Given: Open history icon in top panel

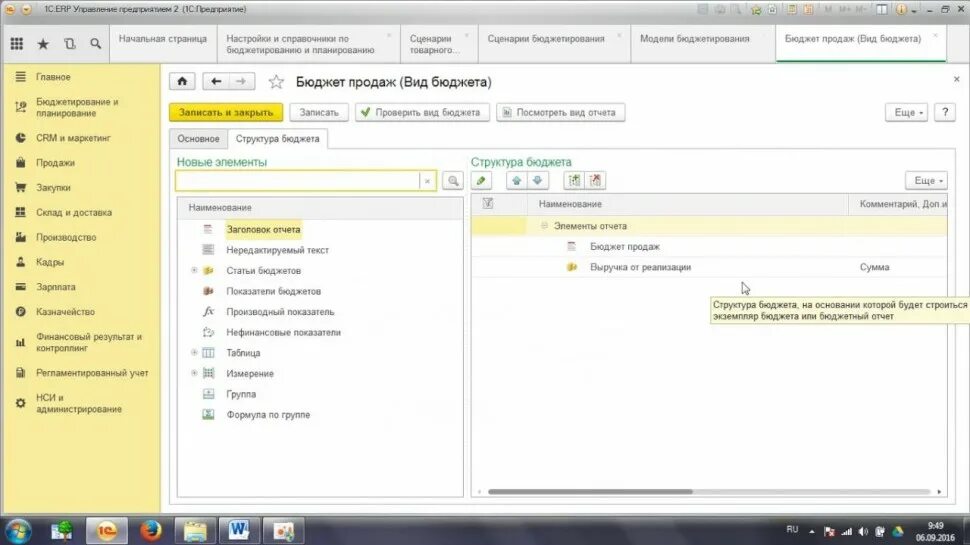Looking at the screenshot, I should (x=69, y=43).
